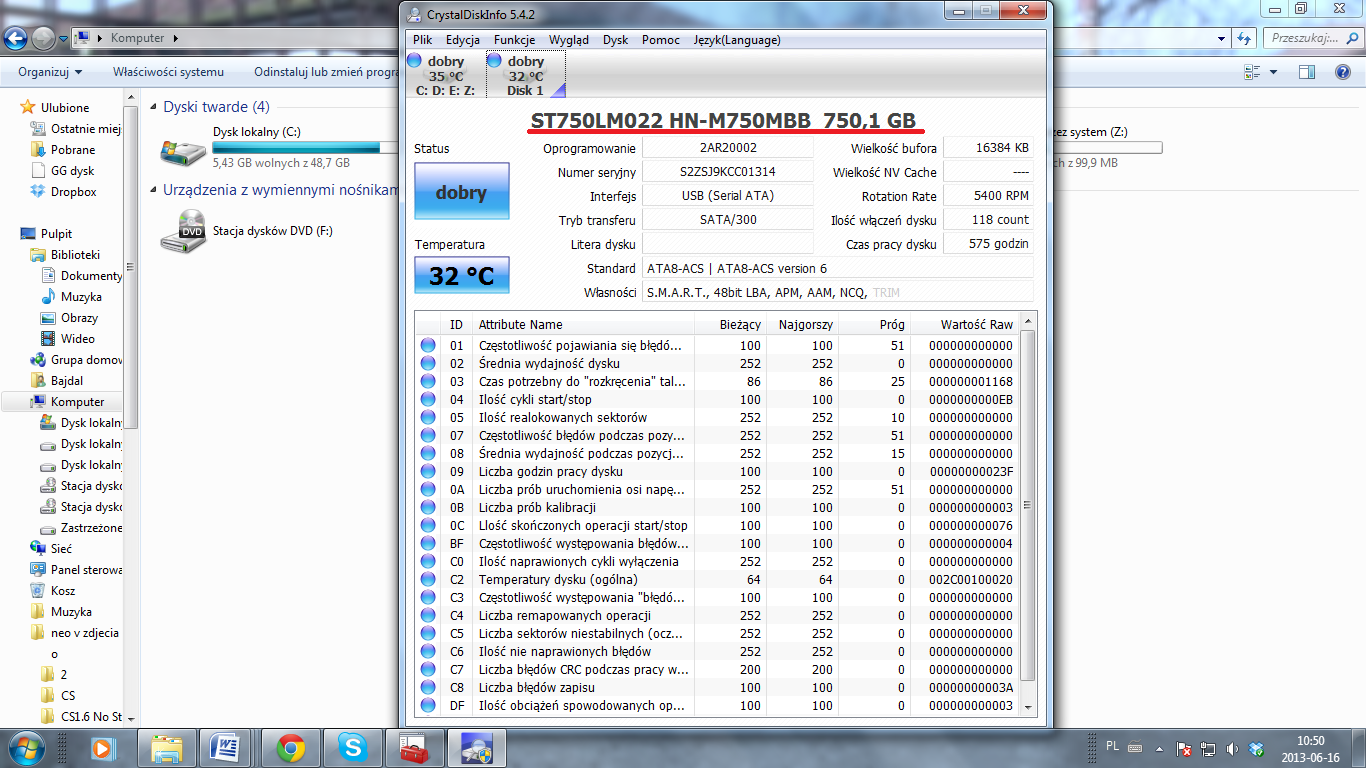Click the Explorer back navigation button
Image resolution: width=1366 pixels, height=768 pixels.
pos(16,38)
